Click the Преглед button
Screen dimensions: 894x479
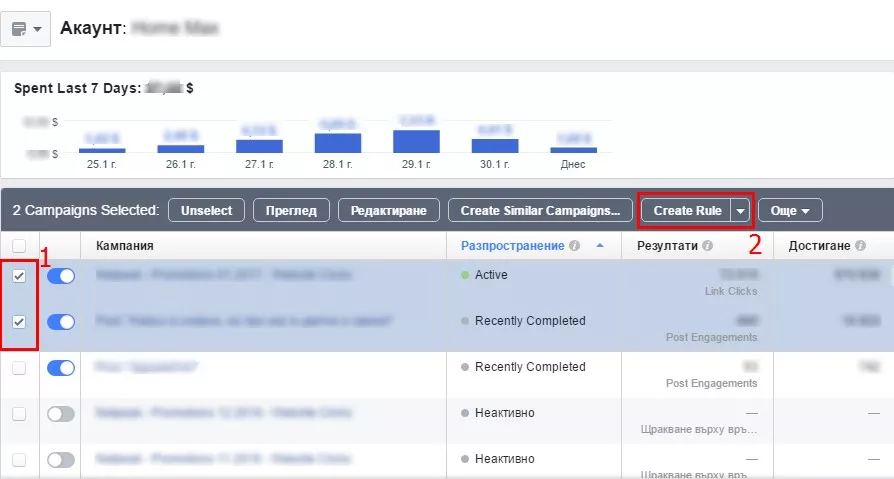(x=291, y=210)
